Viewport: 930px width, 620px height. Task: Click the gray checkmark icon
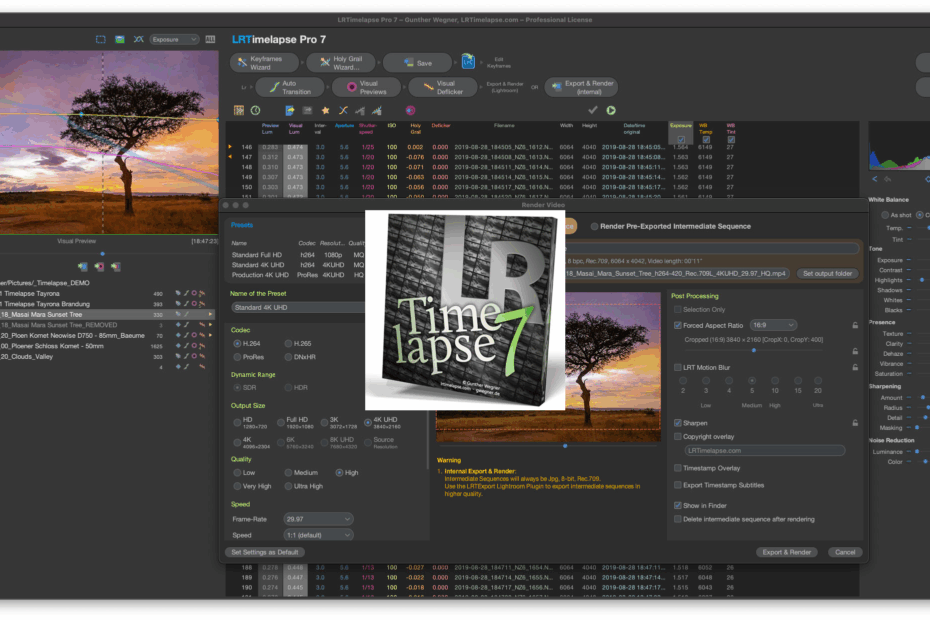[x=593, y=110]
